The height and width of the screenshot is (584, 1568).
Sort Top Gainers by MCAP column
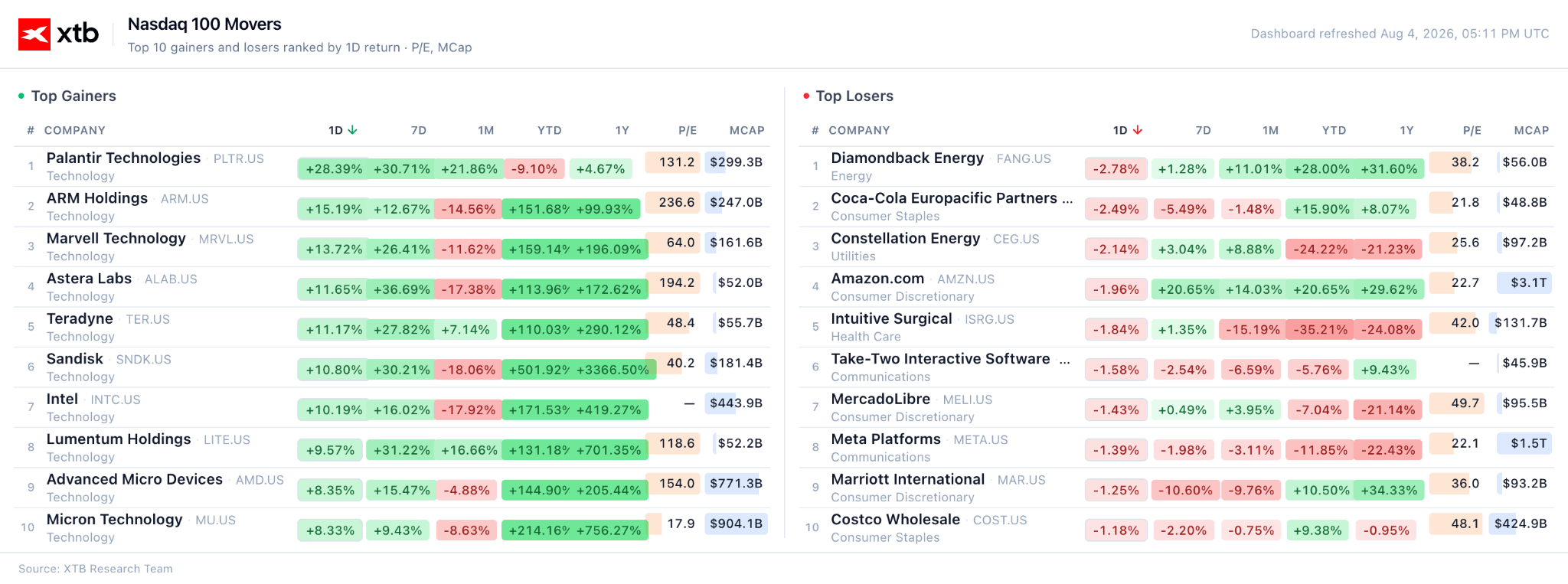747,130
